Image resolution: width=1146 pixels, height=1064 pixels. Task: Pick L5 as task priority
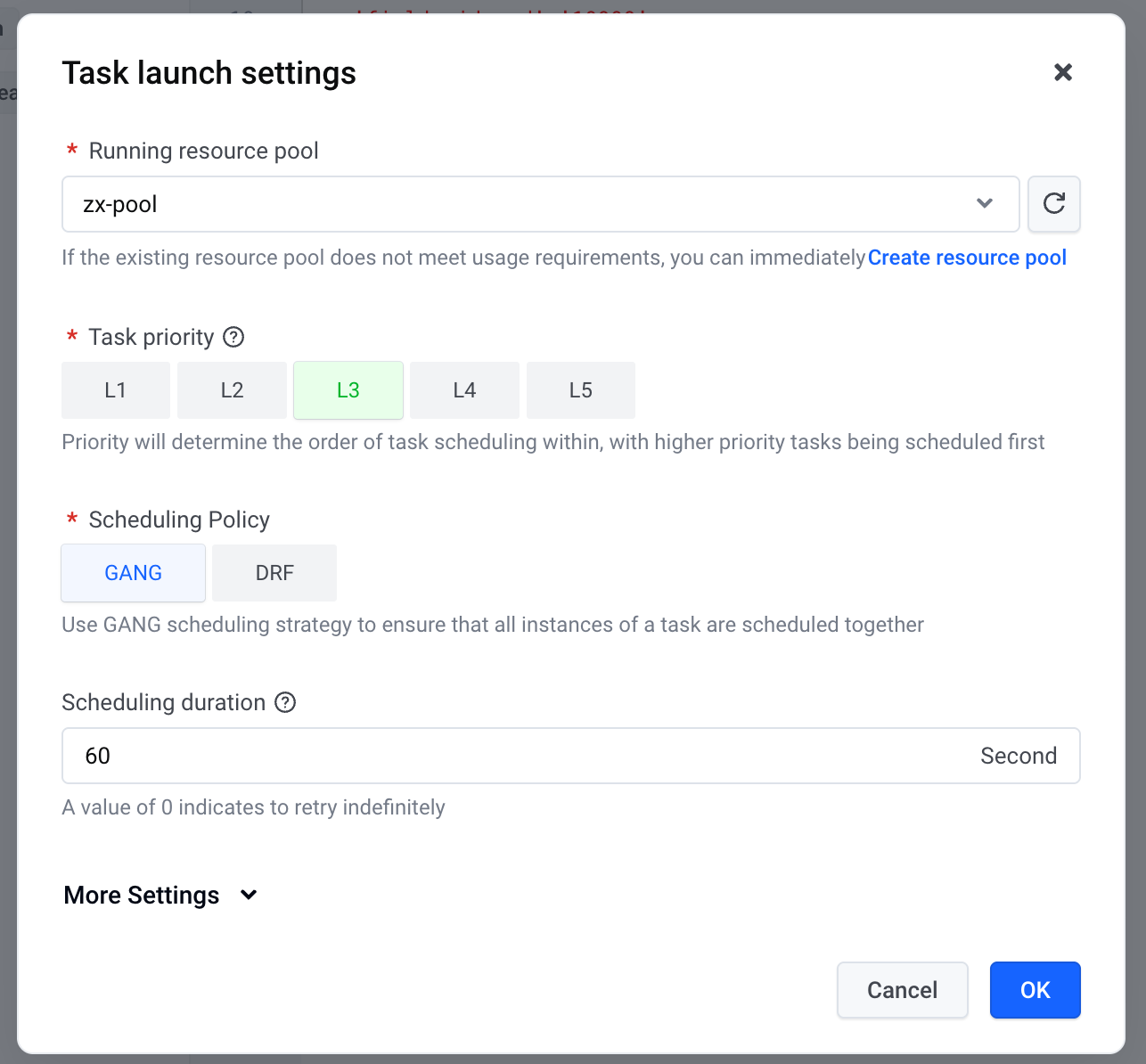coord(581,390)
